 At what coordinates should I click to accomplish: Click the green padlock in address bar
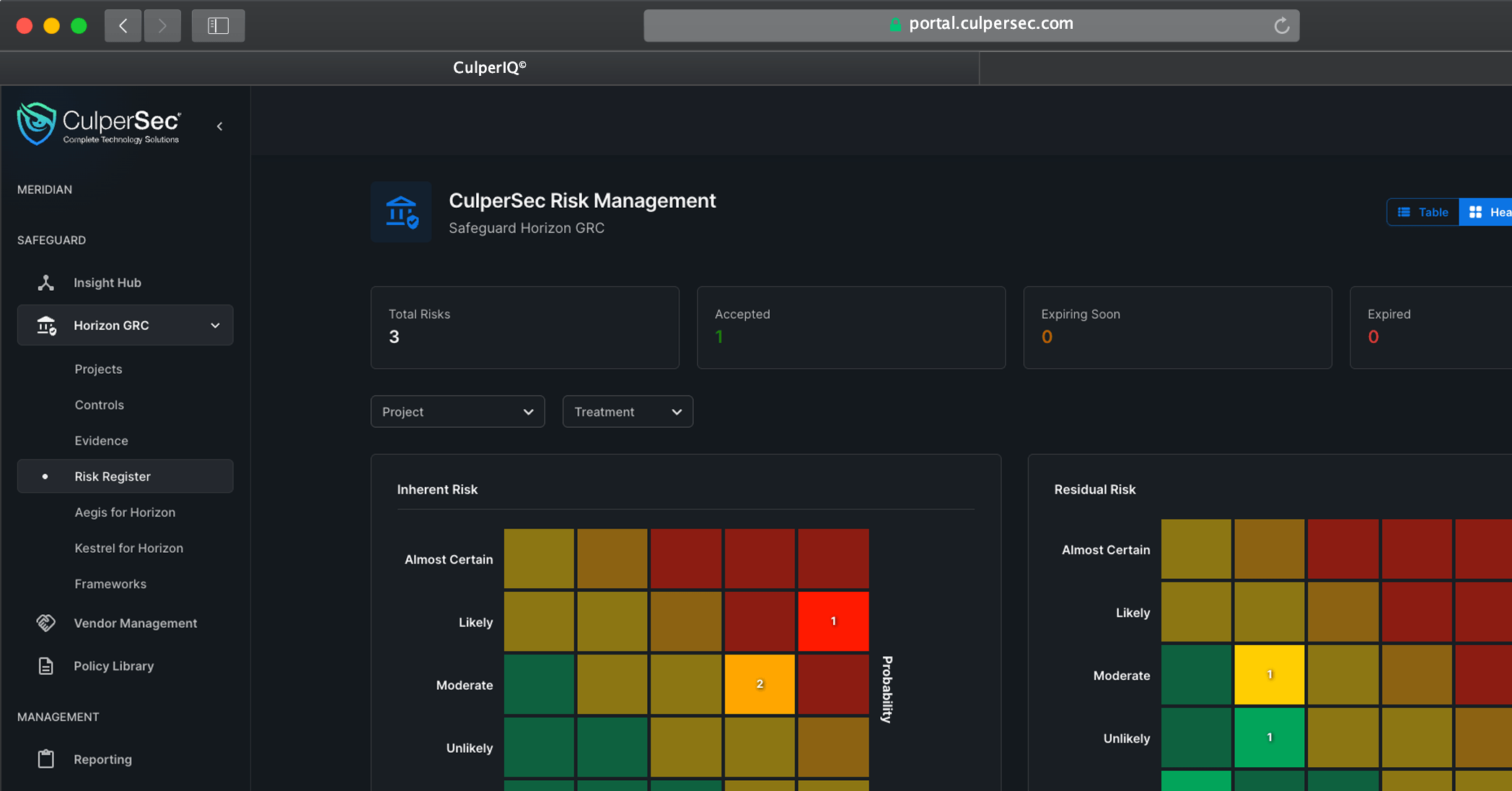point(895,25)
